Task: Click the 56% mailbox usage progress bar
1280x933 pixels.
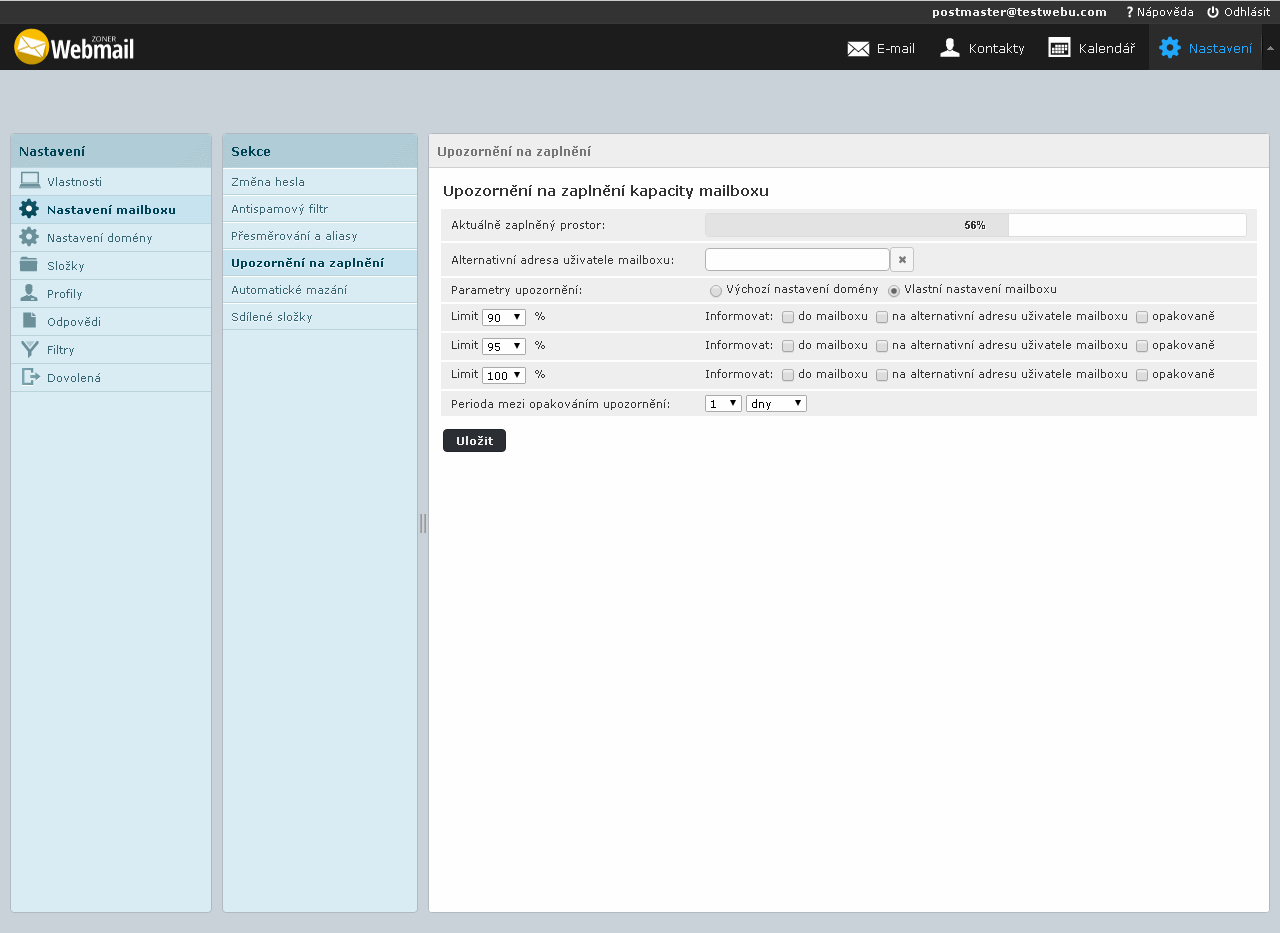Action: click(x=975, y=225)
